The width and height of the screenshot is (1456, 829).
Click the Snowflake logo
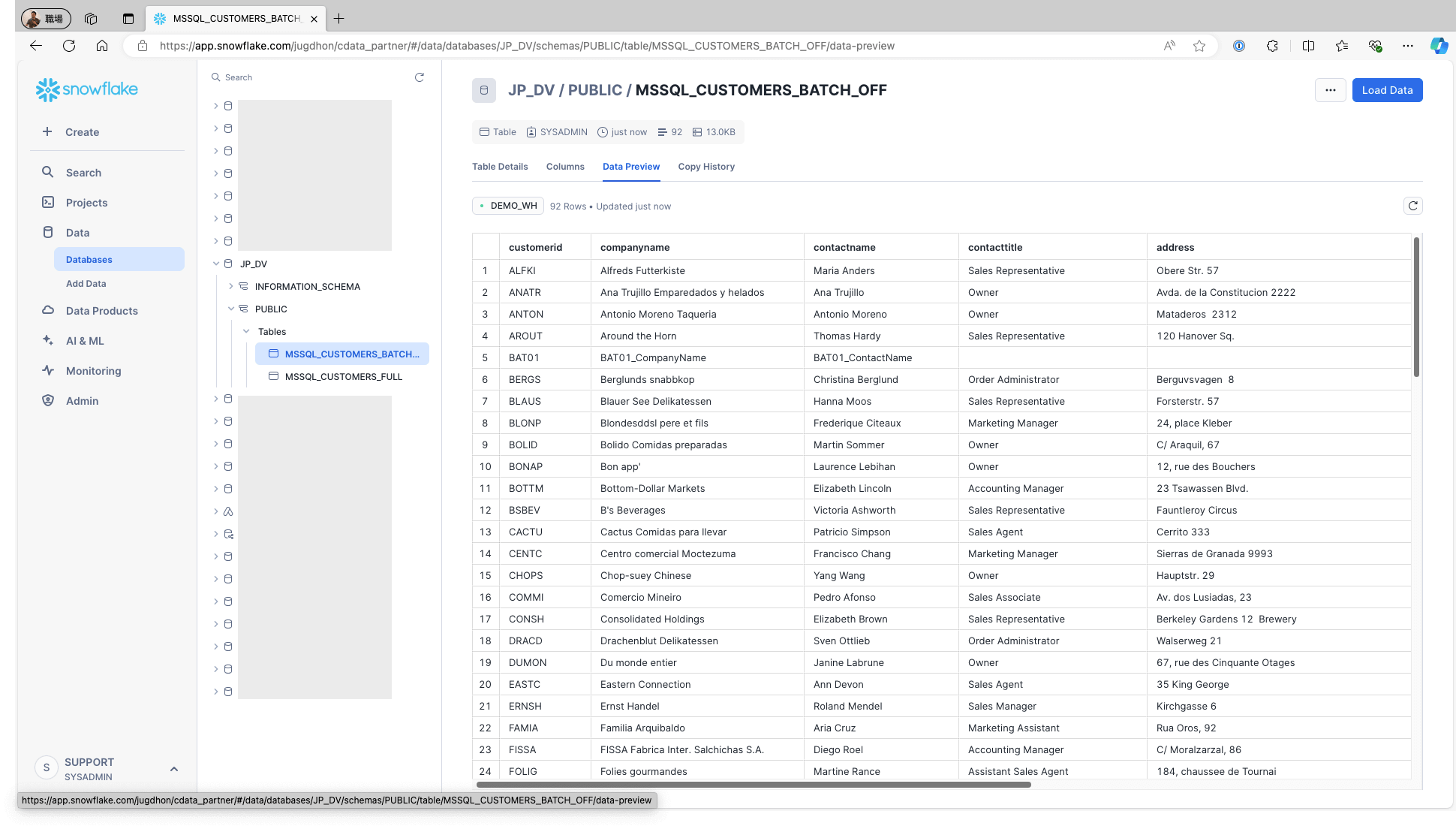(x=87, y=89)
